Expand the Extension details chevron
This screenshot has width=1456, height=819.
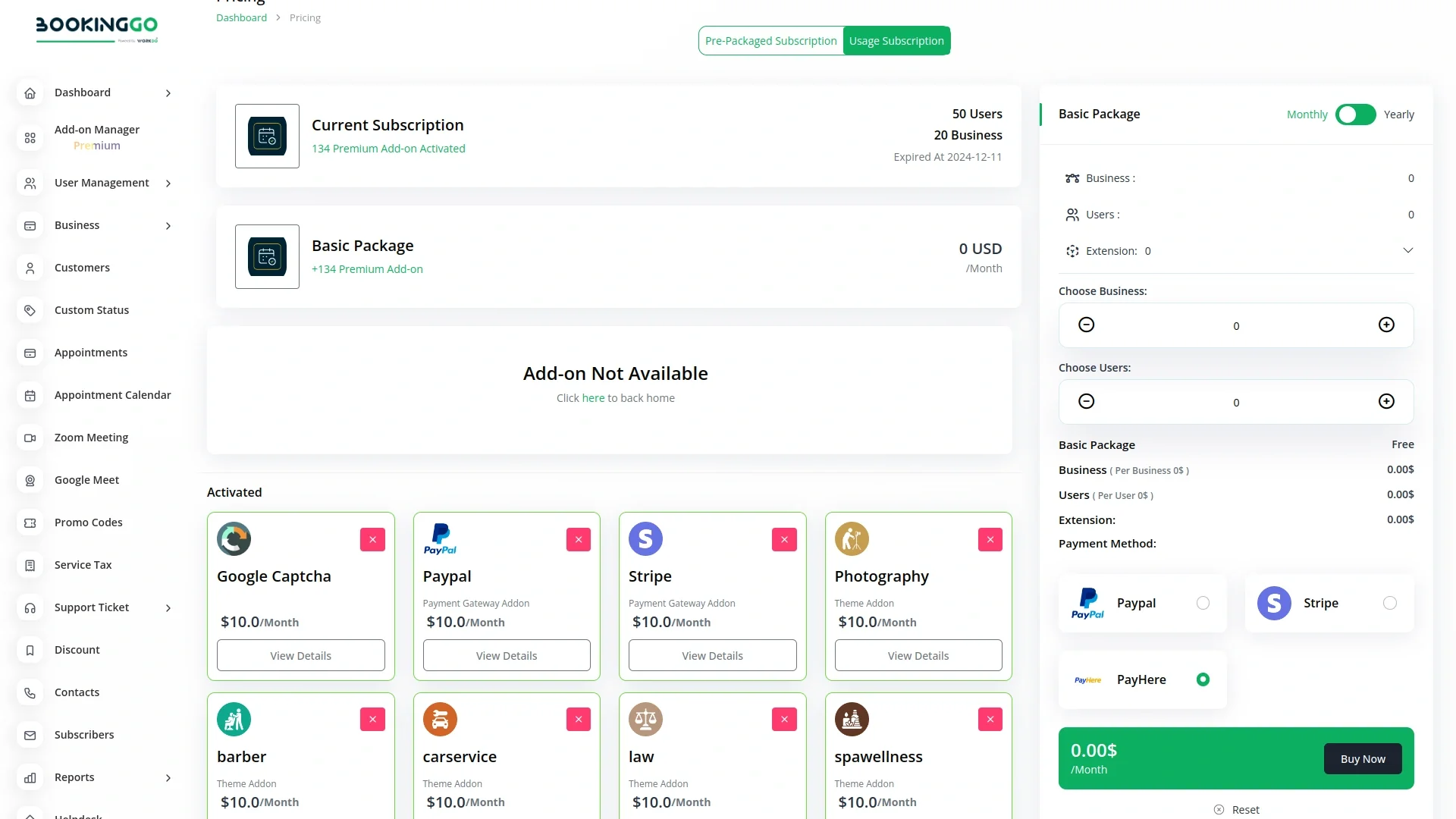1407,250
